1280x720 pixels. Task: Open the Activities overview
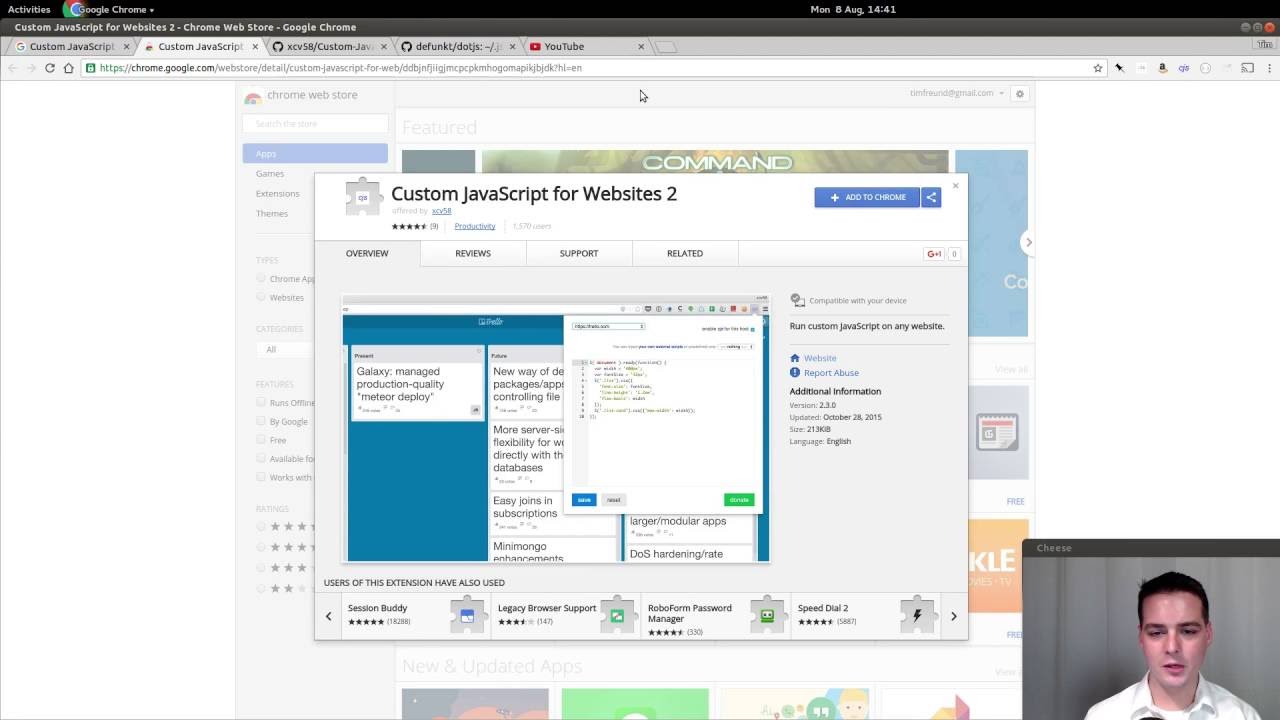(x=29, y=9)
